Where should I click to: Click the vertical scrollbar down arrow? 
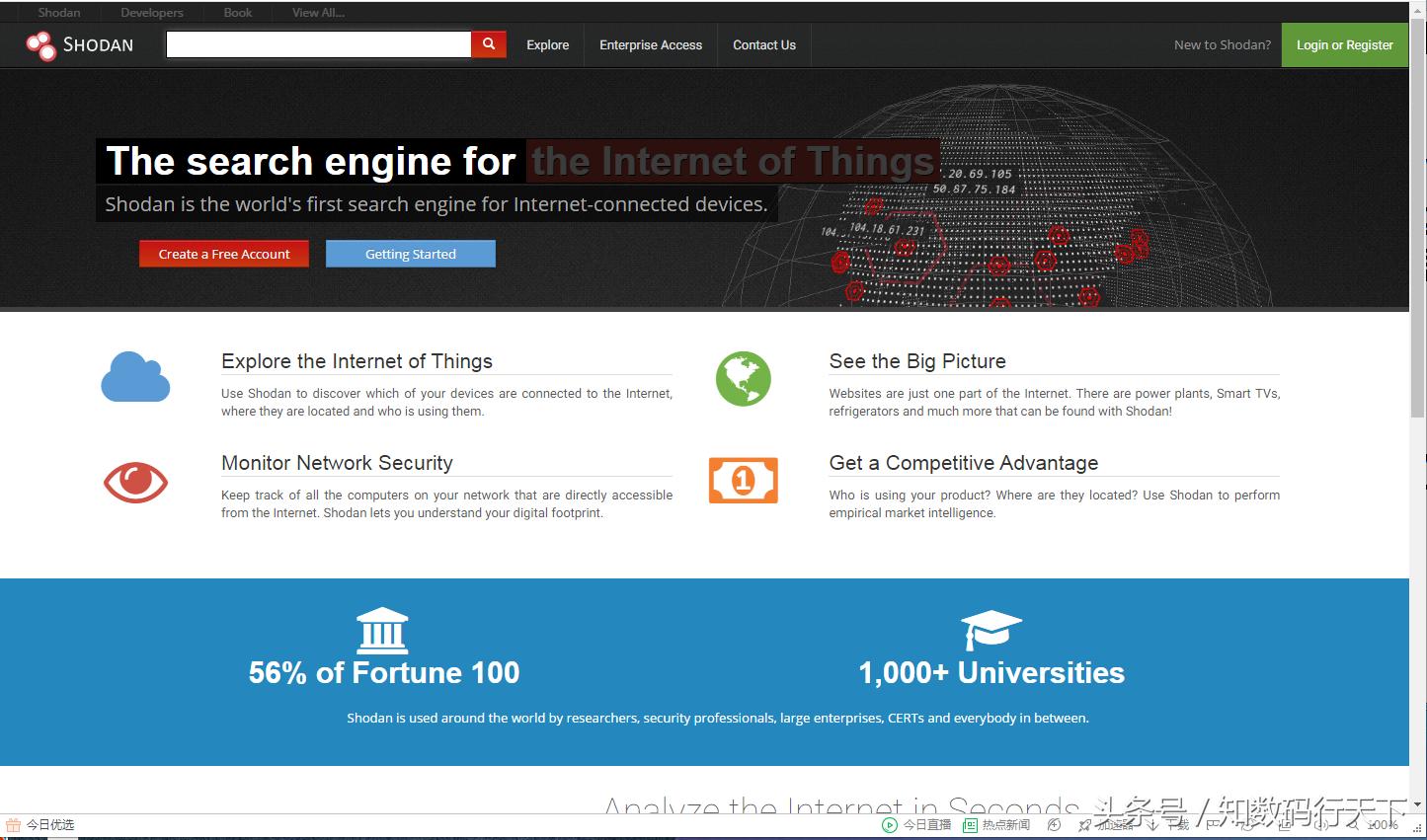(1418, 805)
